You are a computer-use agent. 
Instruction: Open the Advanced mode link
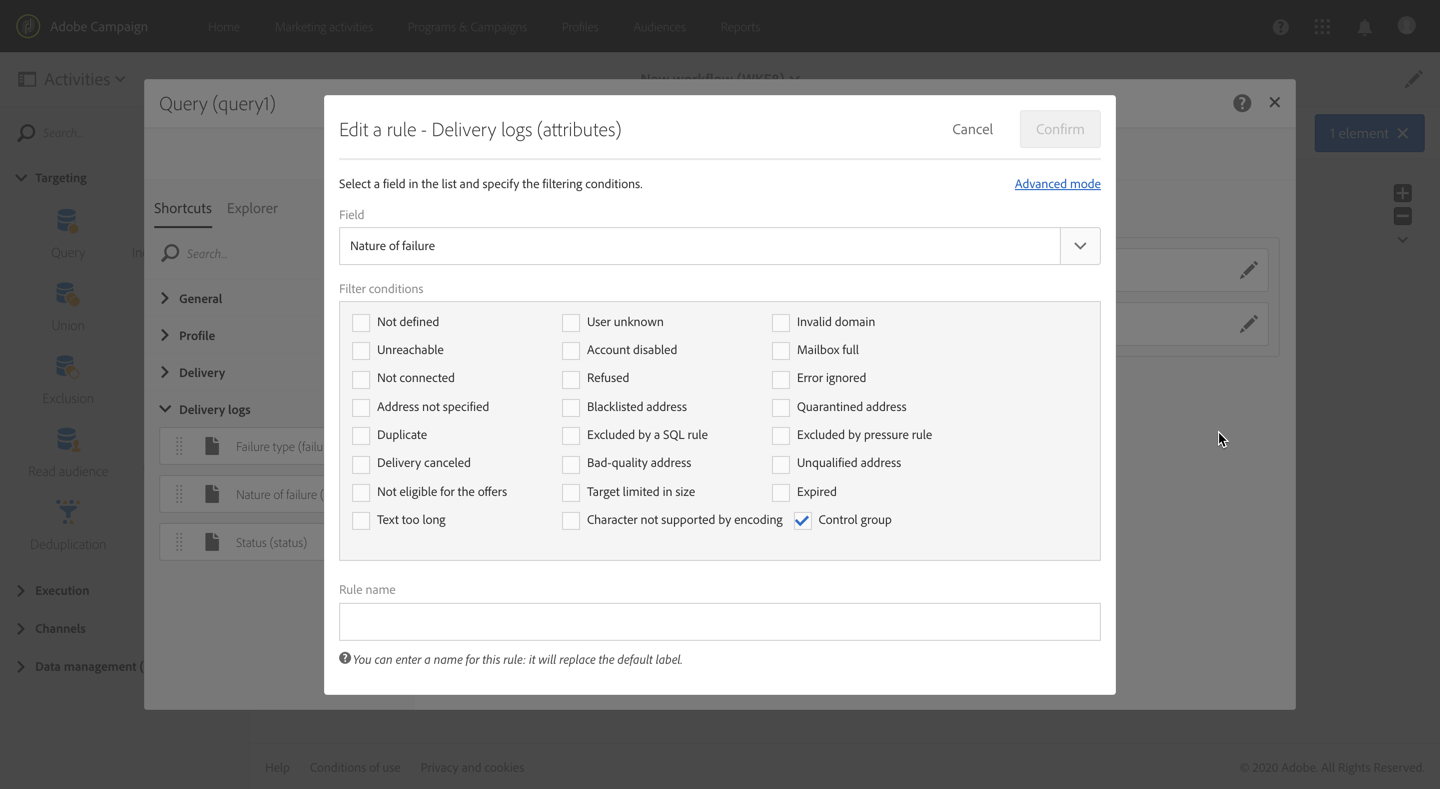point(1057,184)
